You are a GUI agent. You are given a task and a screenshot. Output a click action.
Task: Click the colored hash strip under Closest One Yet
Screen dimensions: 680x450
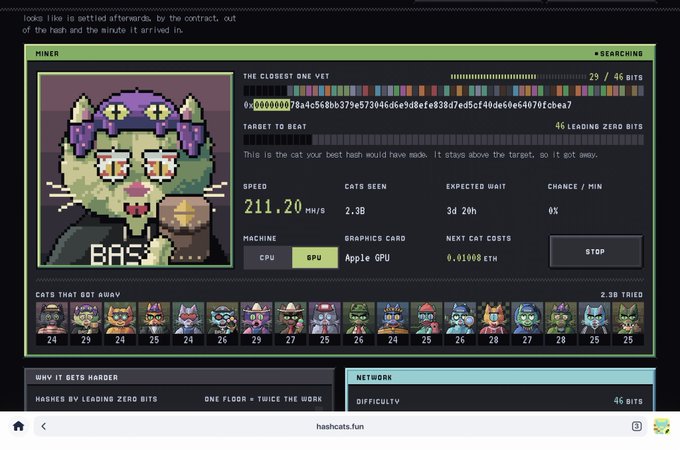[443, 91]
